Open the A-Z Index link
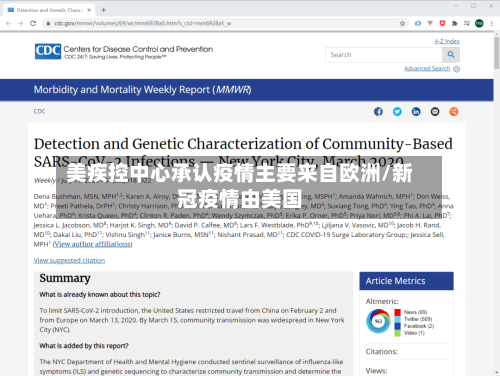The image size is (500, 376). coord(447,41)
